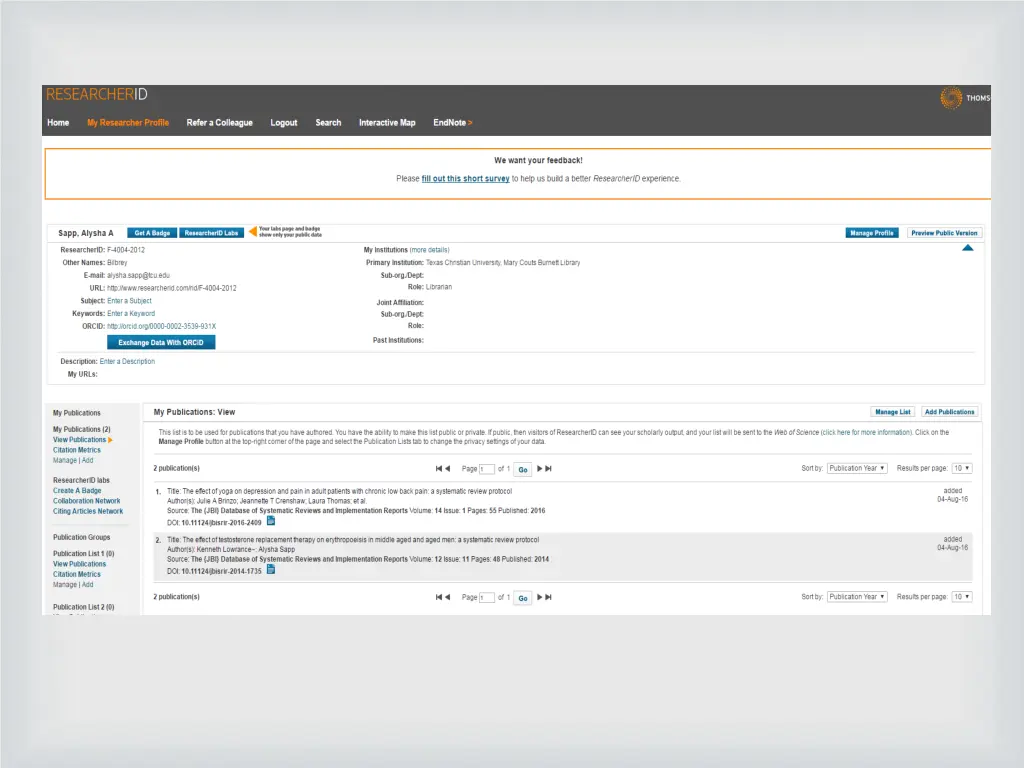
Task: Open Search in navigation bar
Action: pyautogui.click(x=328, y=123)
